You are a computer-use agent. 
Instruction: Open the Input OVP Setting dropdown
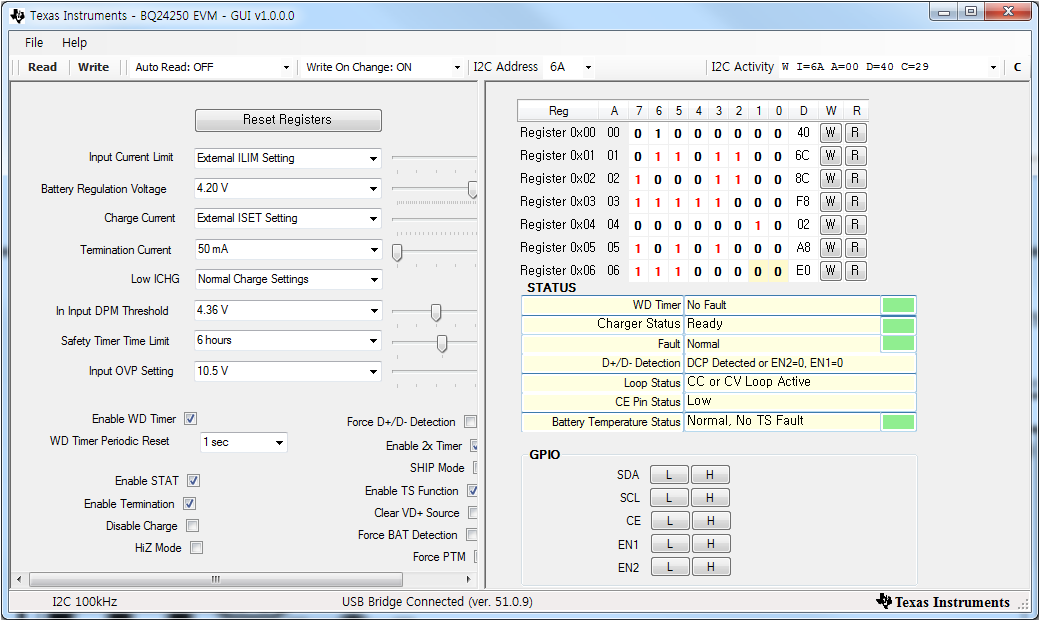(288, 371)
